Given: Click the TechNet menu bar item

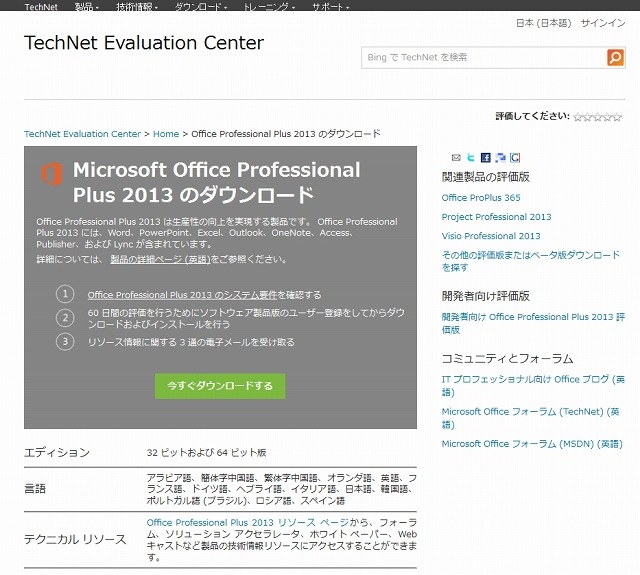Looking at the screenshot, I should coord(41,7).
